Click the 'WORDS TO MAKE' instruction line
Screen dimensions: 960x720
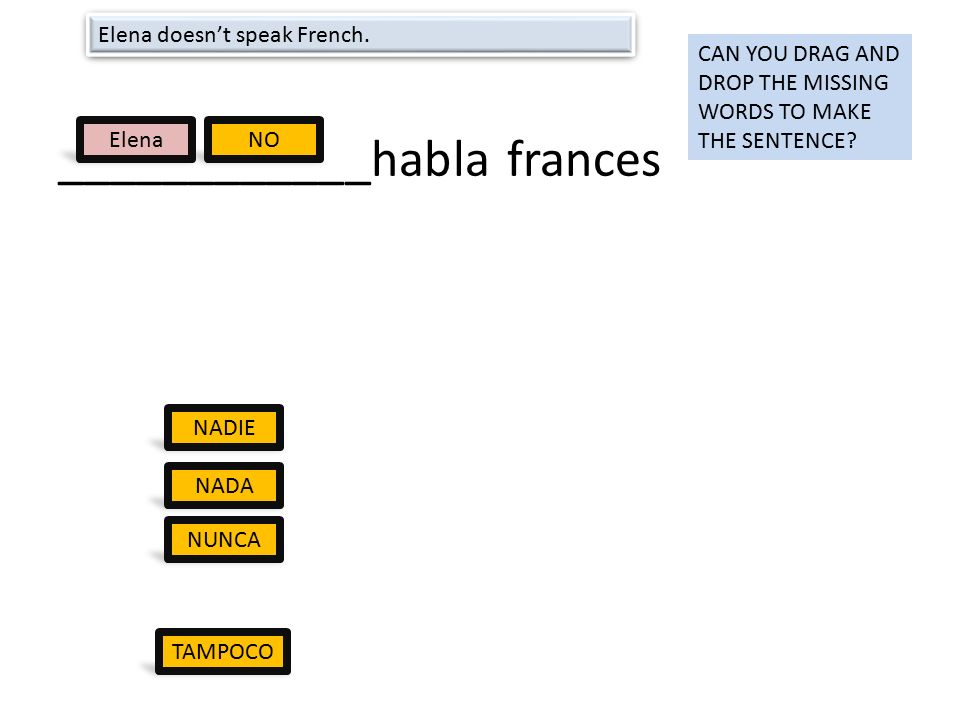(784, 112)
